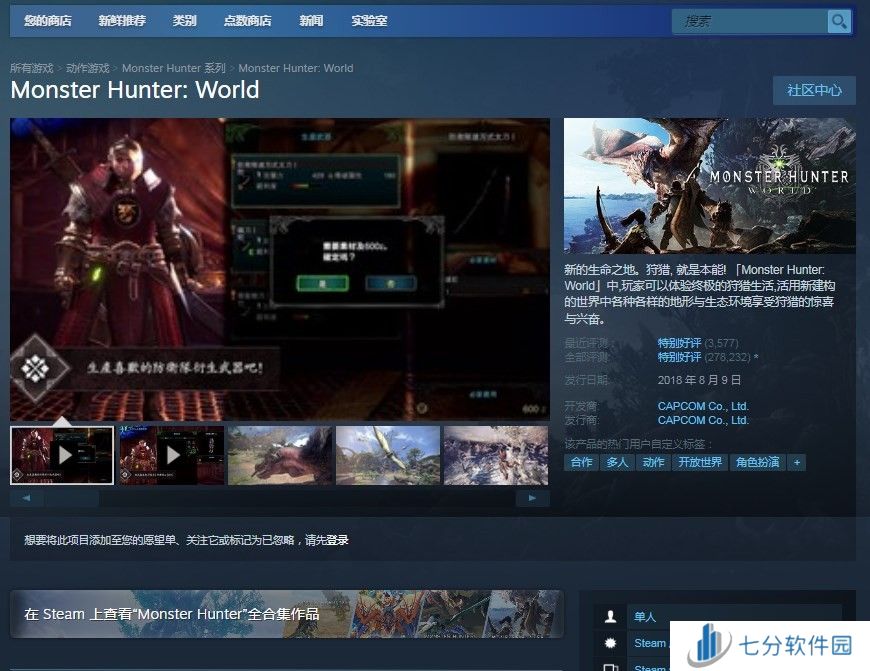Open the 您的商店 menu

pyautogui.click(x=48, y=21)
